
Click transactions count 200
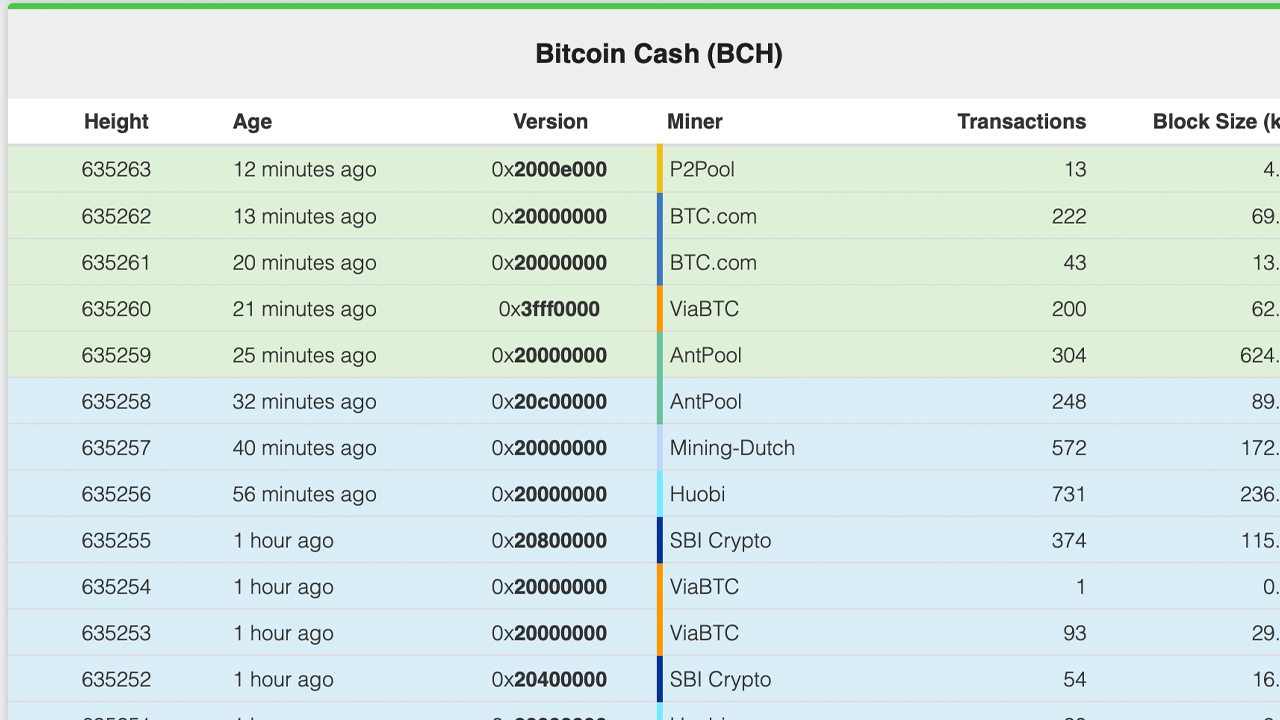pos(1069,309)
